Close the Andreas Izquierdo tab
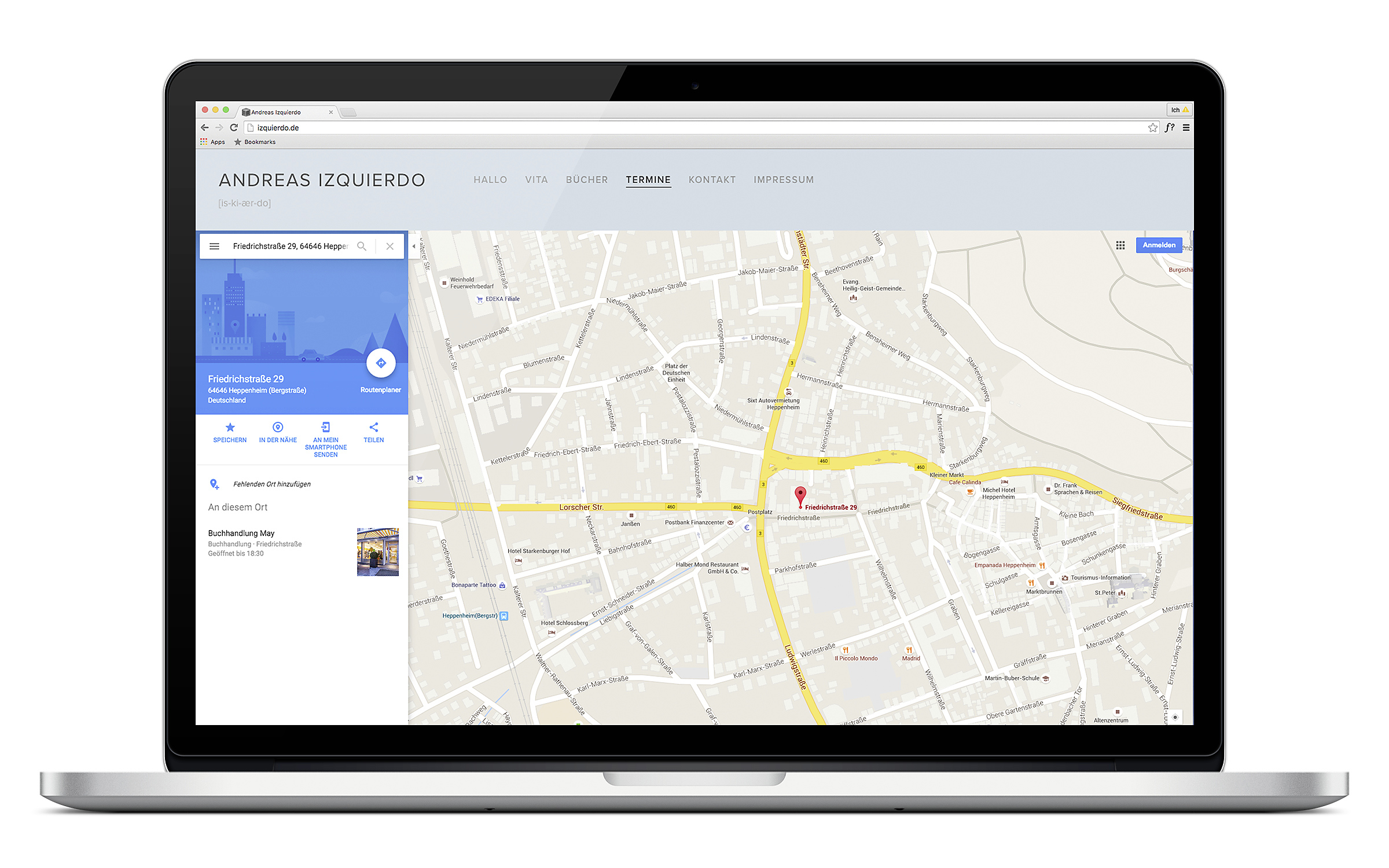 (331, 112)
